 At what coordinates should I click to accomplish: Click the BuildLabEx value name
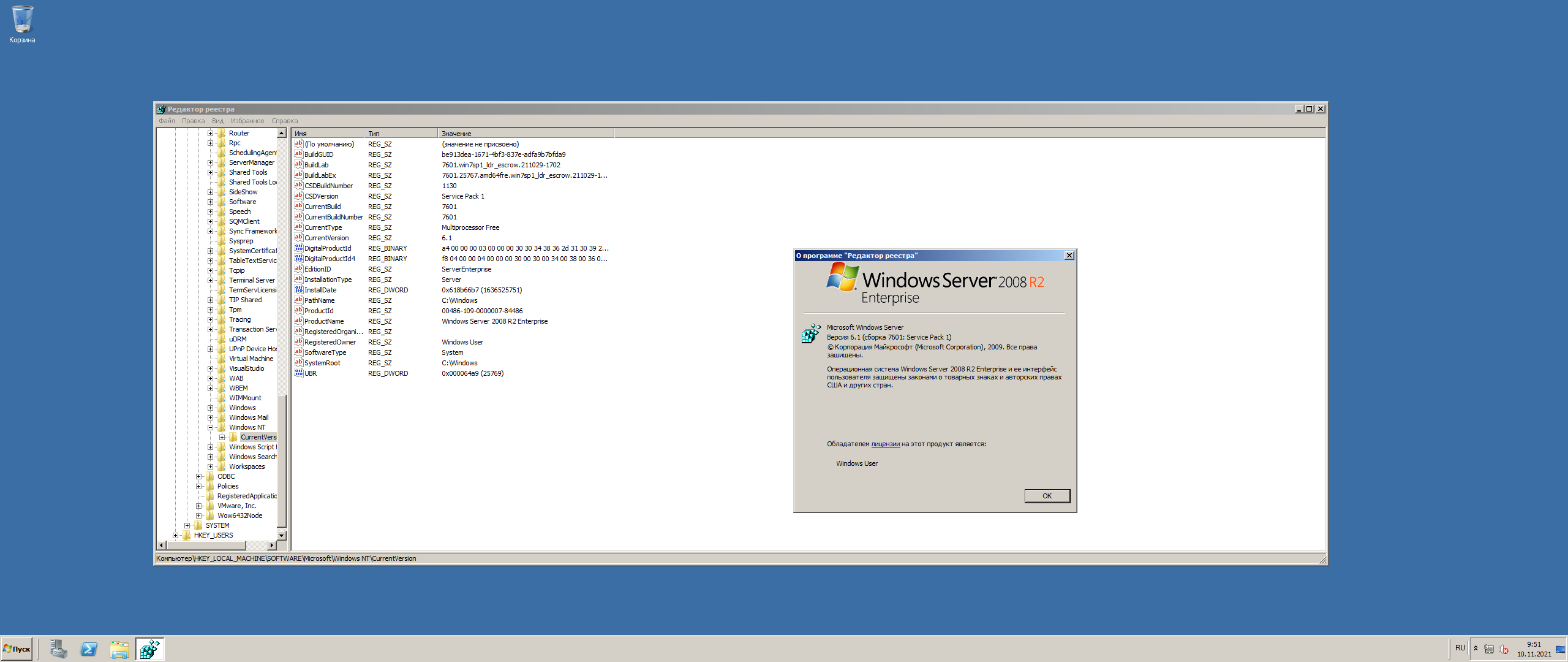pos(320,175)
